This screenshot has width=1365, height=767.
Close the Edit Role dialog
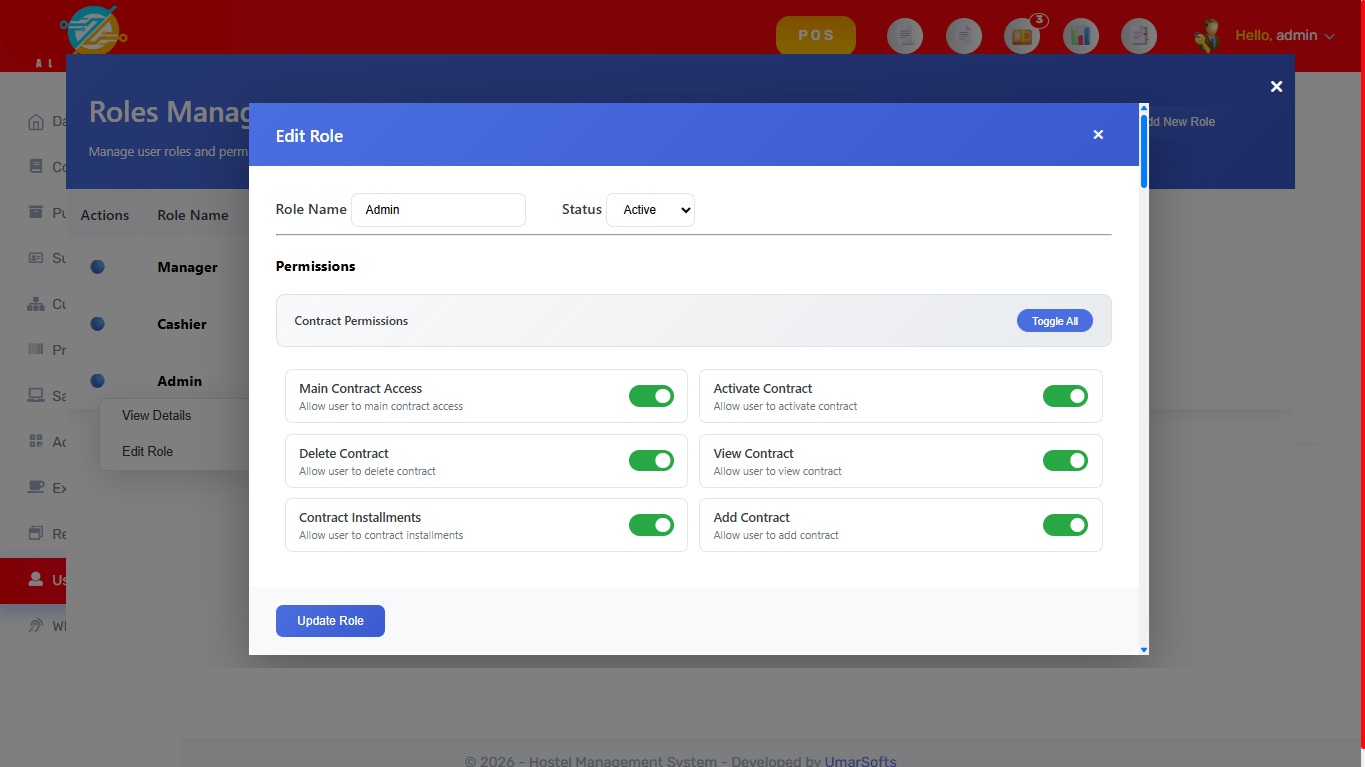tap(1098, 135)
